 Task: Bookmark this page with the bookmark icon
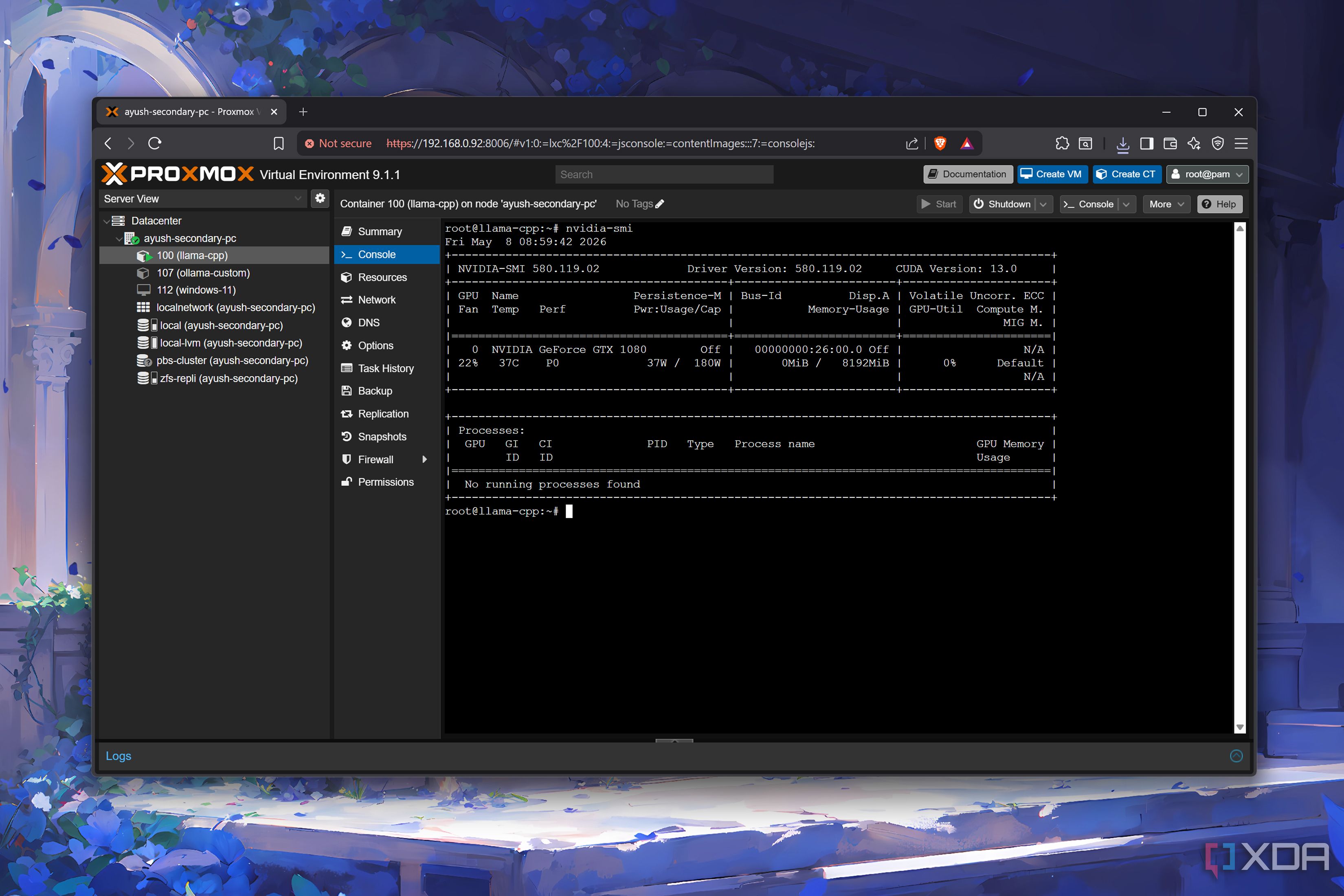[279, 143]
